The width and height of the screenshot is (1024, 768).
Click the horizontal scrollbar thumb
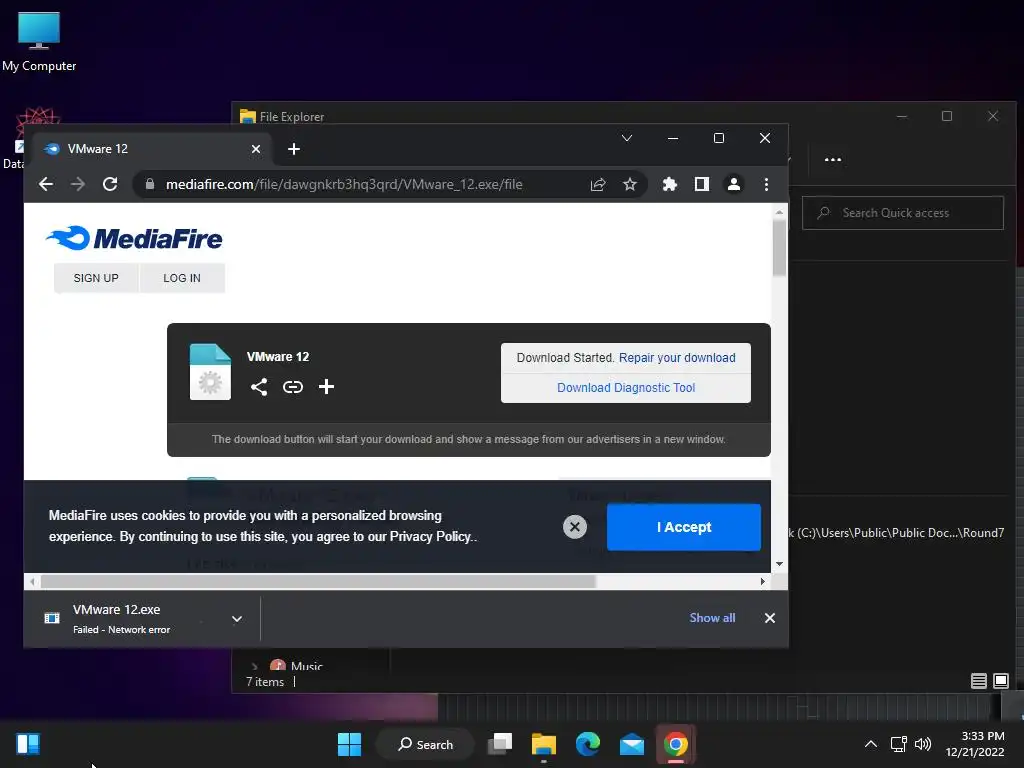[319, 581]
